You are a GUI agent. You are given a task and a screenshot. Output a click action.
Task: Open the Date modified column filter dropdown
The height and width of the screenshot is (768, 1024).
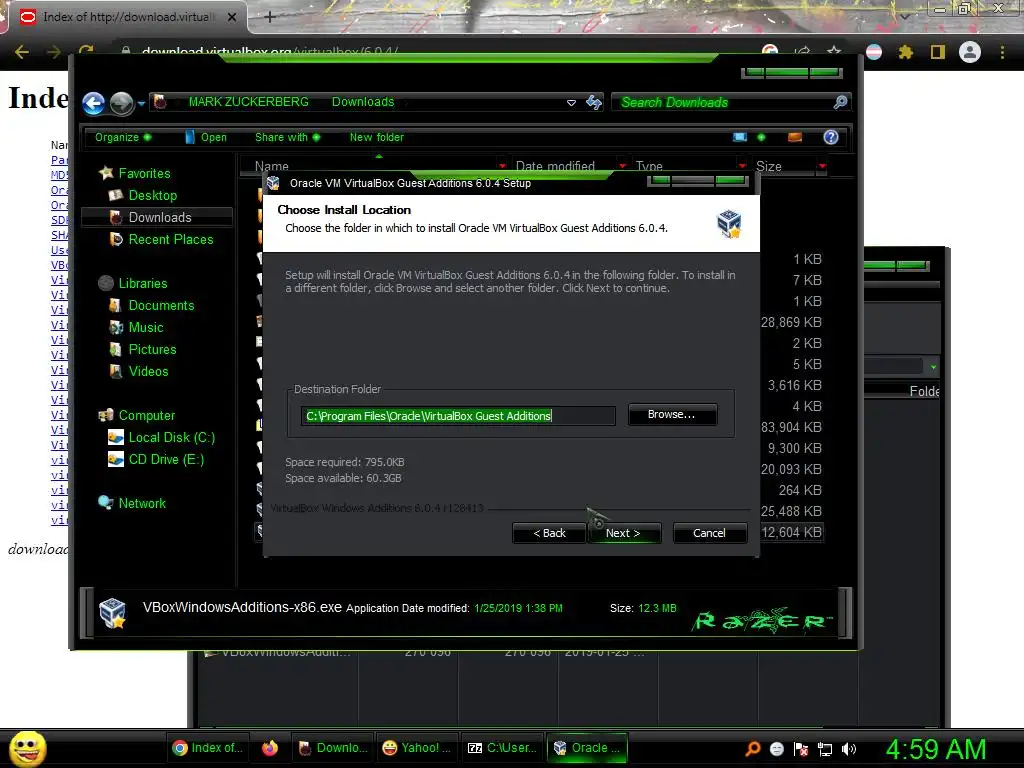tap(622, 165)
